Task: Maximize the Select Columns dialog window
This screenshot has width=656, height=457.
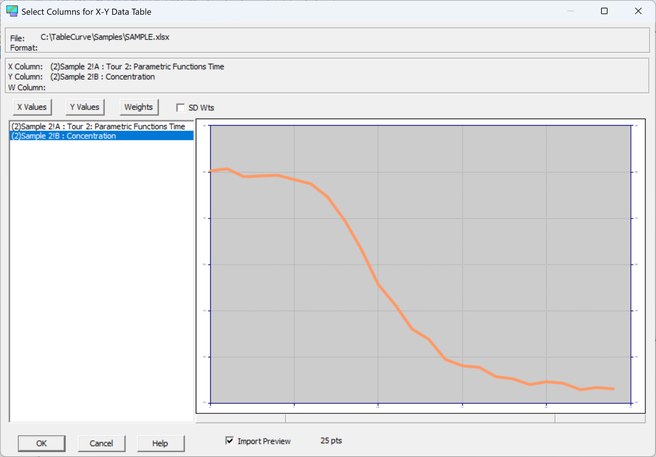Action: 604,11
